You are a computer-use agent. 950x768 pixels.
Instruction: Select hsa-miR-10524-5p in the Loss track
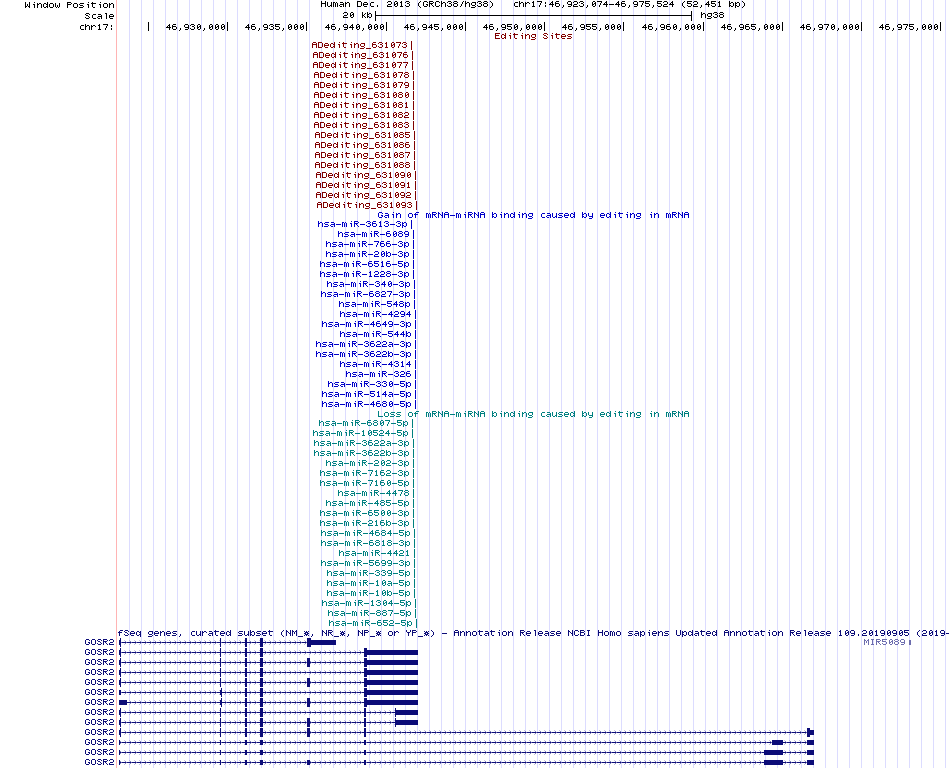(361, 433)
